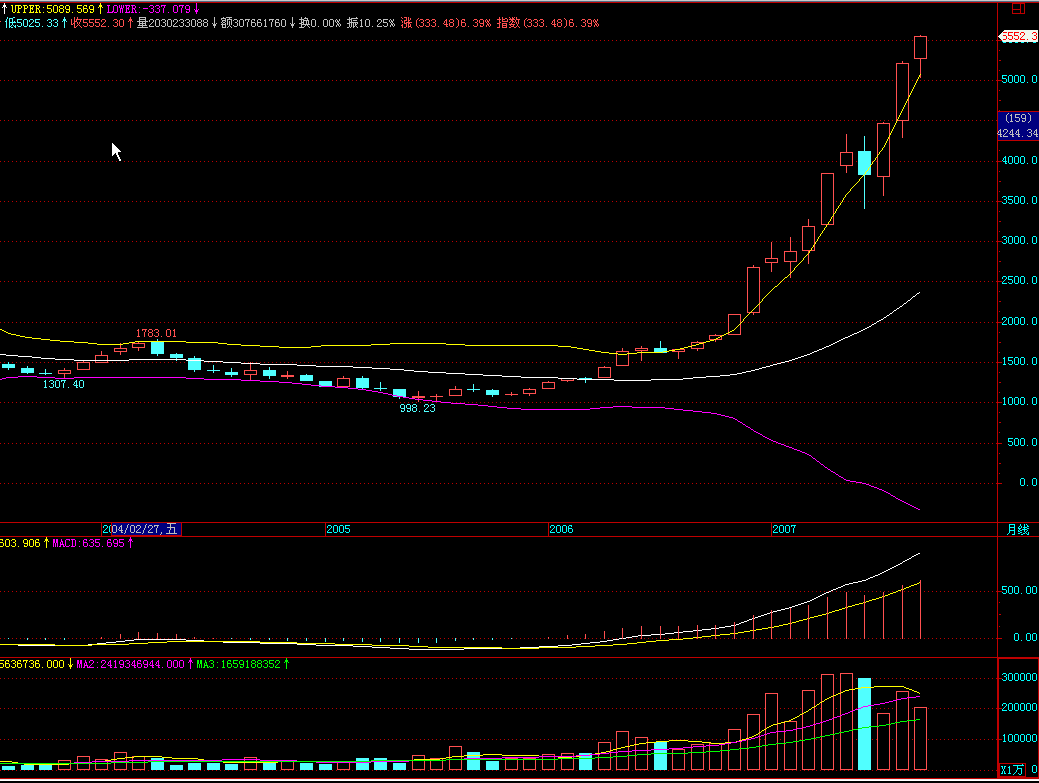Click the 2500.0 price axis label
The height and width of the screenshot is (783, 1039).
[x=1019, y=281]
